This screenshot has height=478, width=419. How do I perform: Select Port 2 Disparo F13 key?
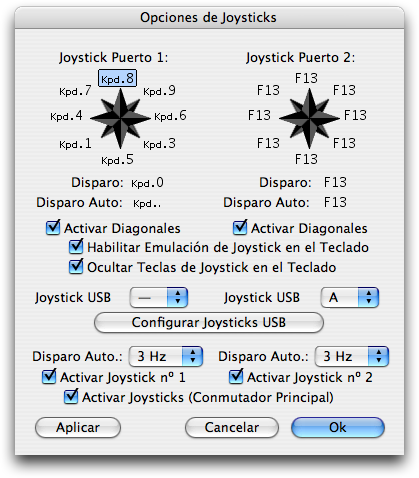(335, 182)
